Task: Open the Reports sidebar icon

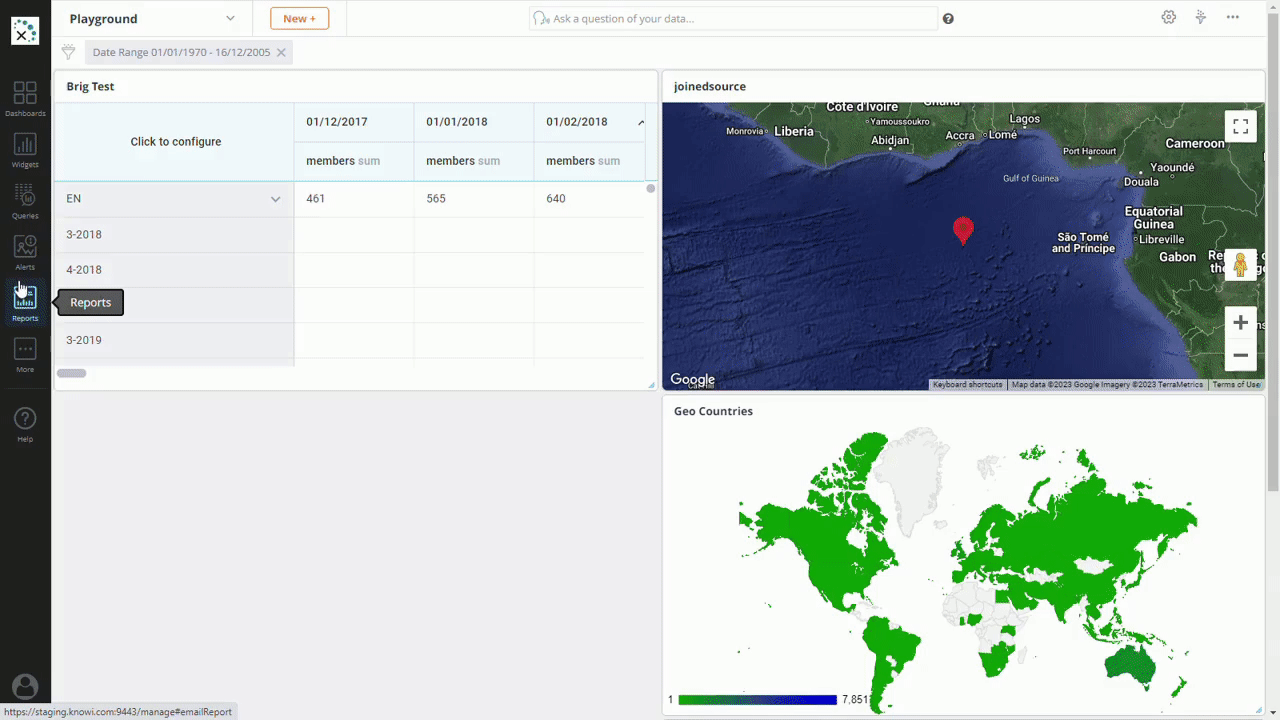Action: pyautogui.click(x=25, y=302)
